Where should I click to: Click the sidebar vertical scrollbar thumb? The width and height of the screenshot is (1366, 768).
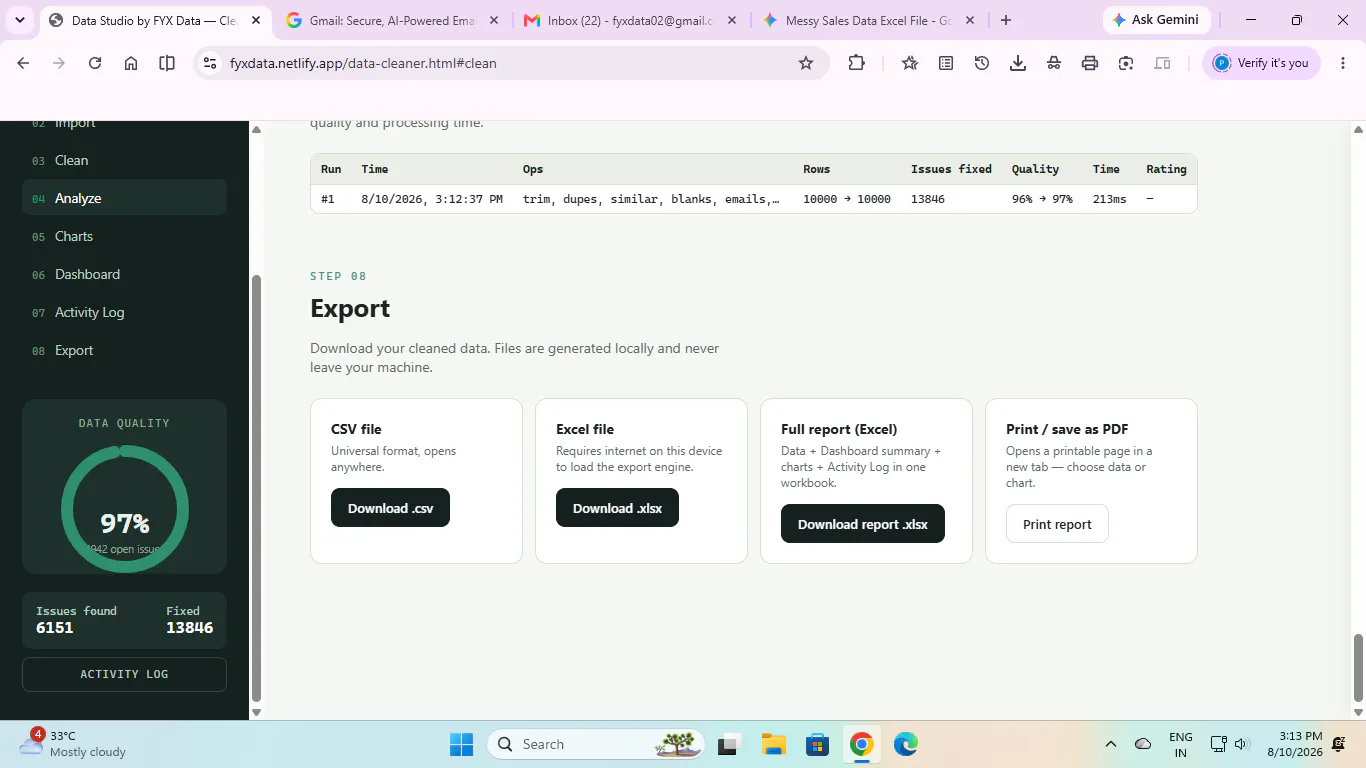click(256, 488)
